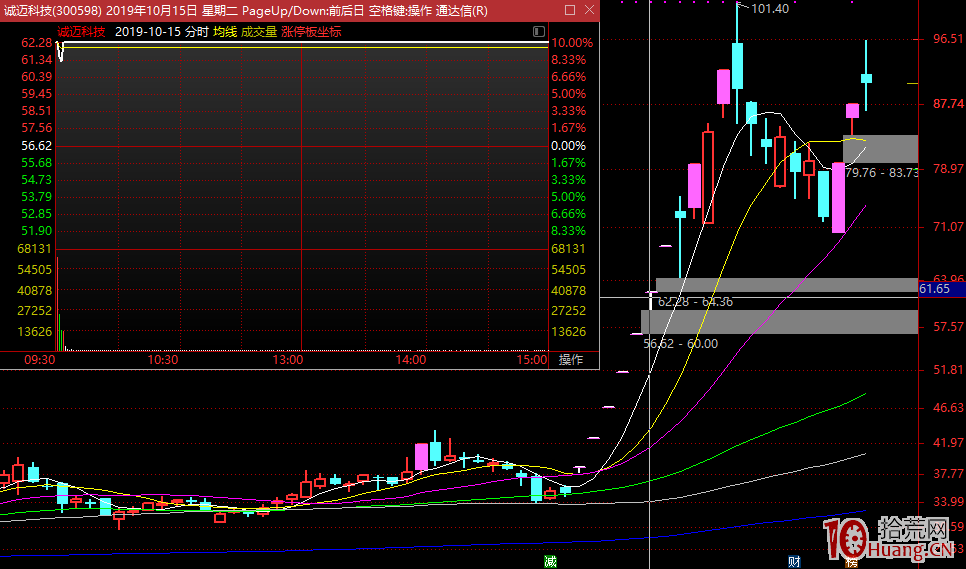
Task: Click the 10:30 time mark on intraday axis
Action: coord(162,360)
